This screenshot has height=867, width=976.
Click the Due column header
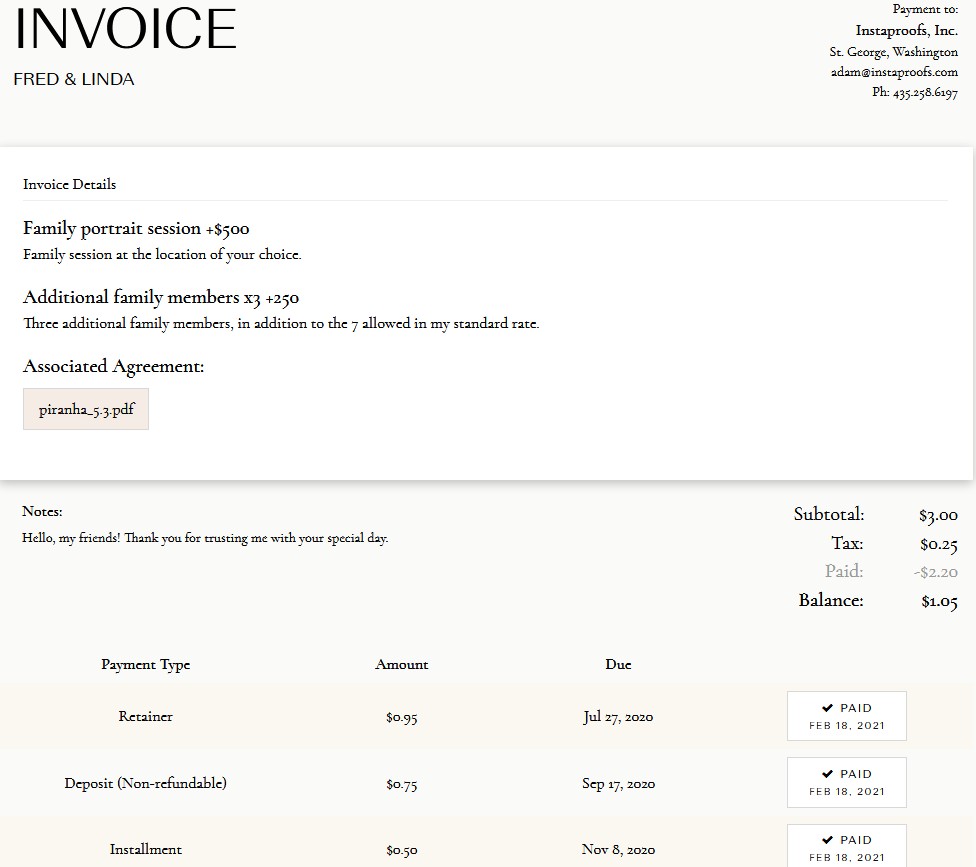pyautogui.click(x=618, y=665)
